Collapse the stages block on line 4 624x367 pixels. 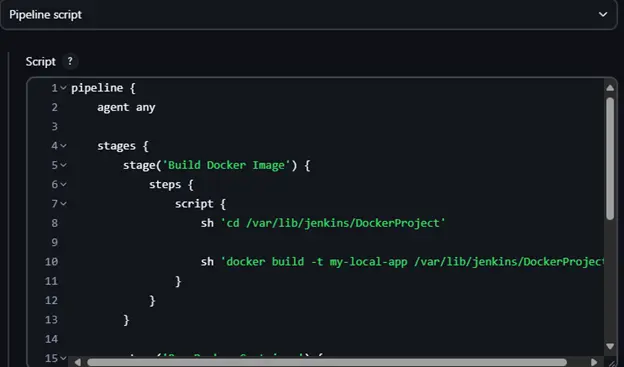coord(63,146)
